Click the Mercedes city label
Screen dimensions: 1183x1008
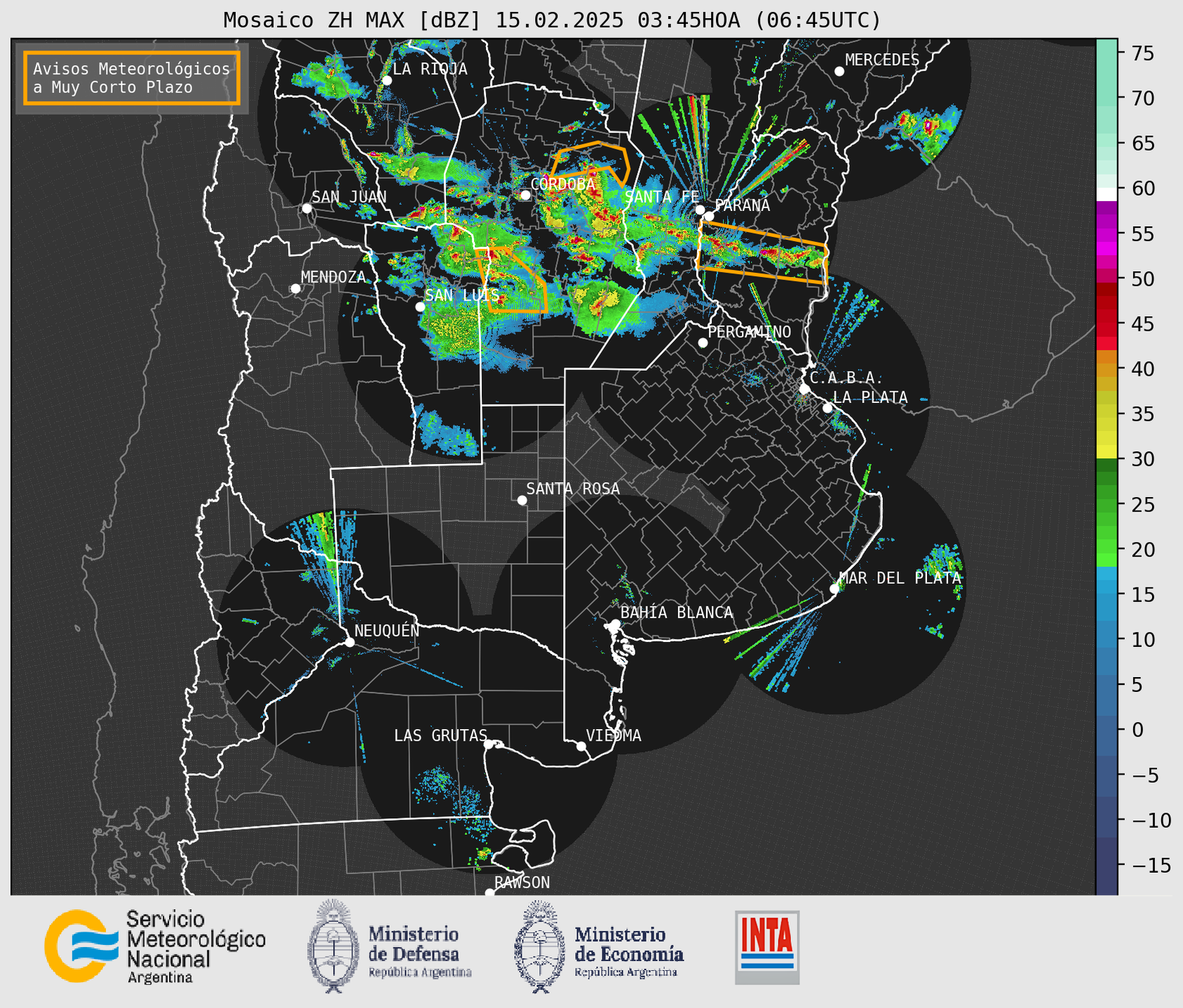tap(881, 60)
